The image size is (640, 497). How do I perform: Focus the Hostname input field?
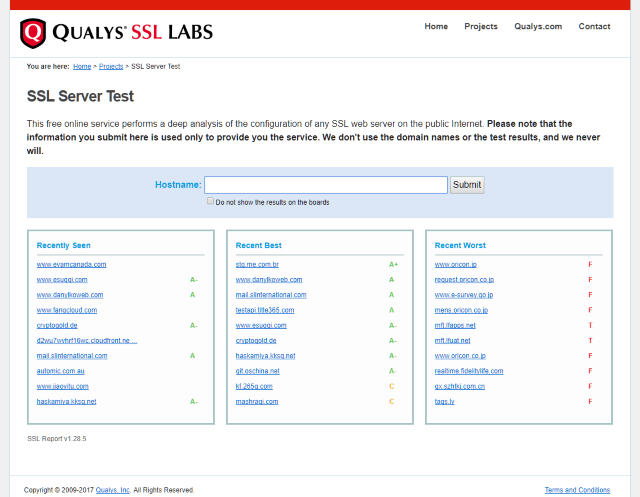326,185
